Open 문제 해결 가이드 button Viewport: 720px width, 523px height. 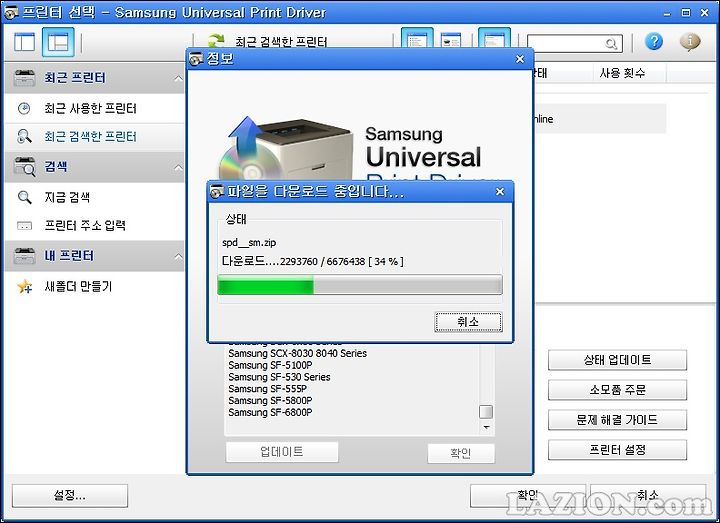point(617,420)
